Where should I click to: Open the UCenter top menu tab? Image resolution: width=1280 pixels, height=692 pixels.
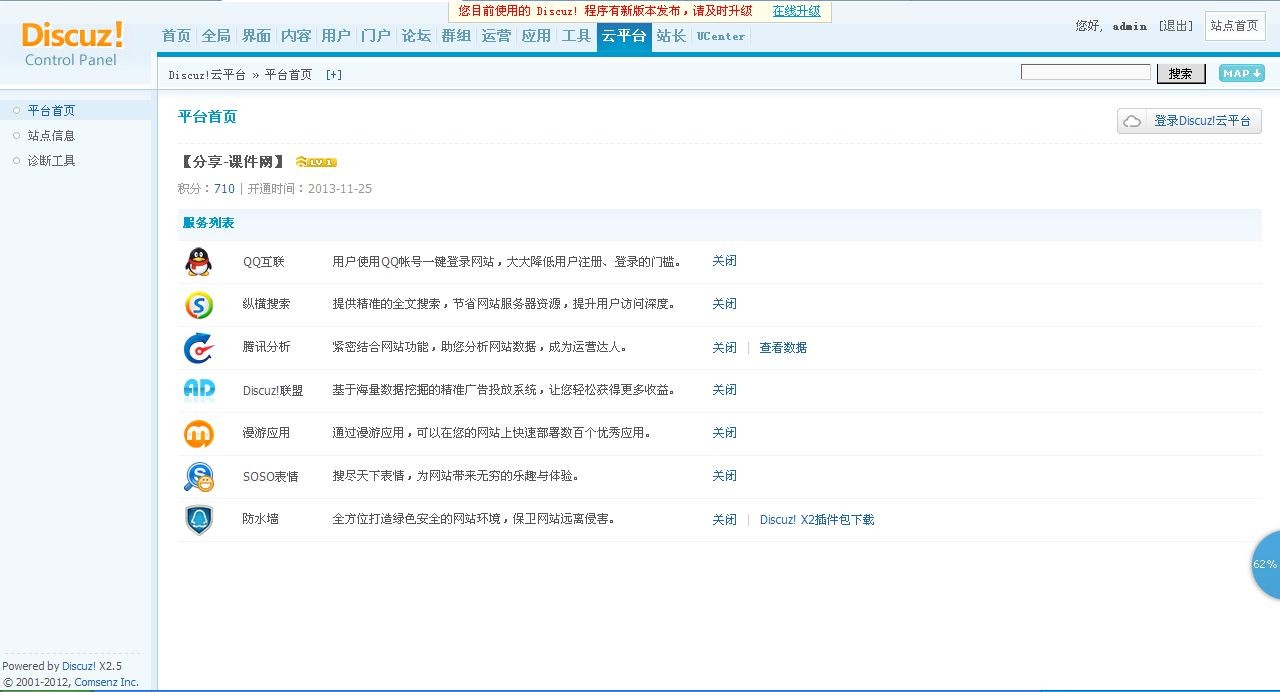(720, 36)
